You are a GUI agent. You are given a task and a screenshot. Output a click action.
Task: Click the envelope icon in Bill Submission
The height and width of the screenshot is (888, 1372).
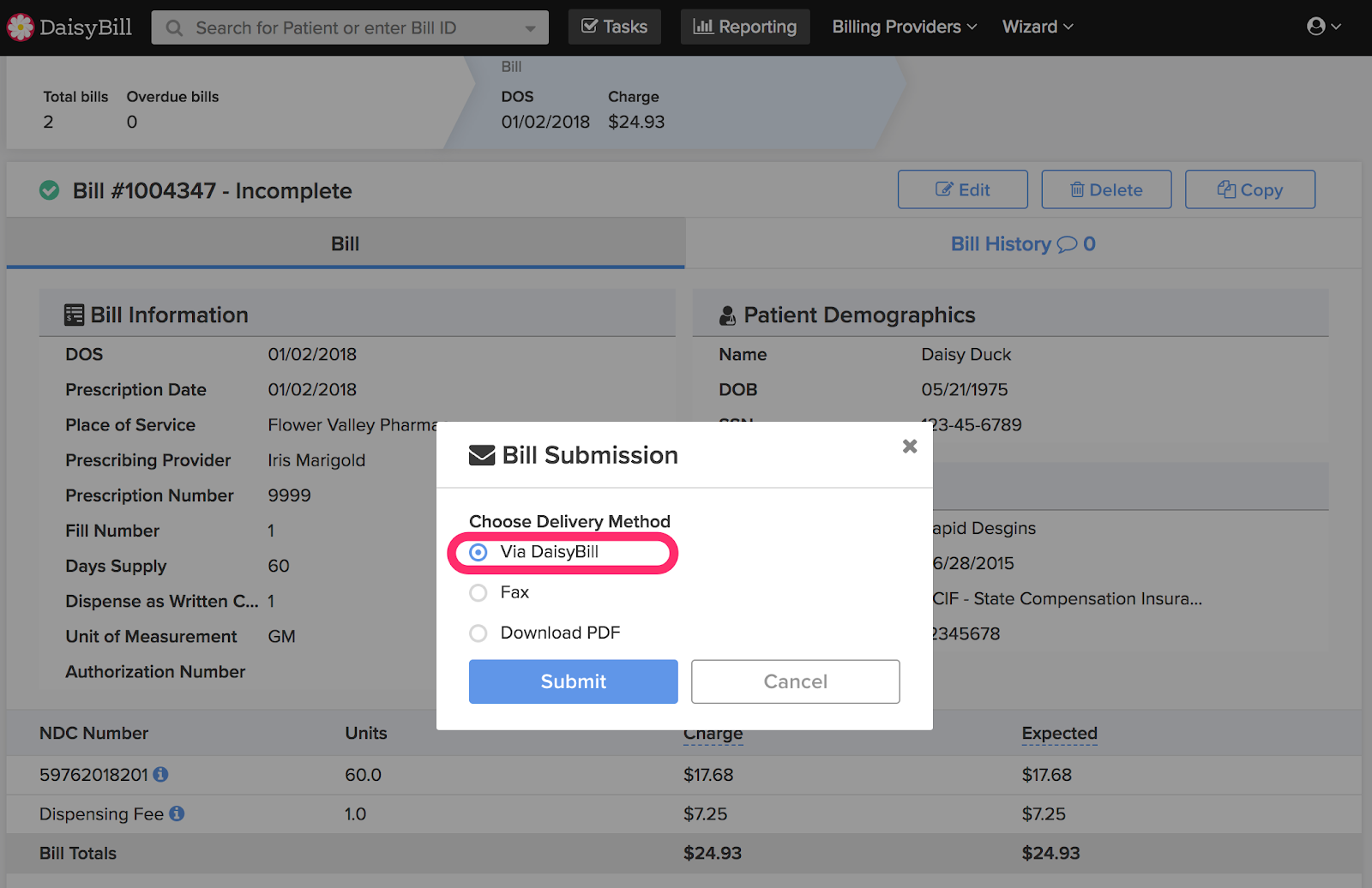click(x=482, y=455)
